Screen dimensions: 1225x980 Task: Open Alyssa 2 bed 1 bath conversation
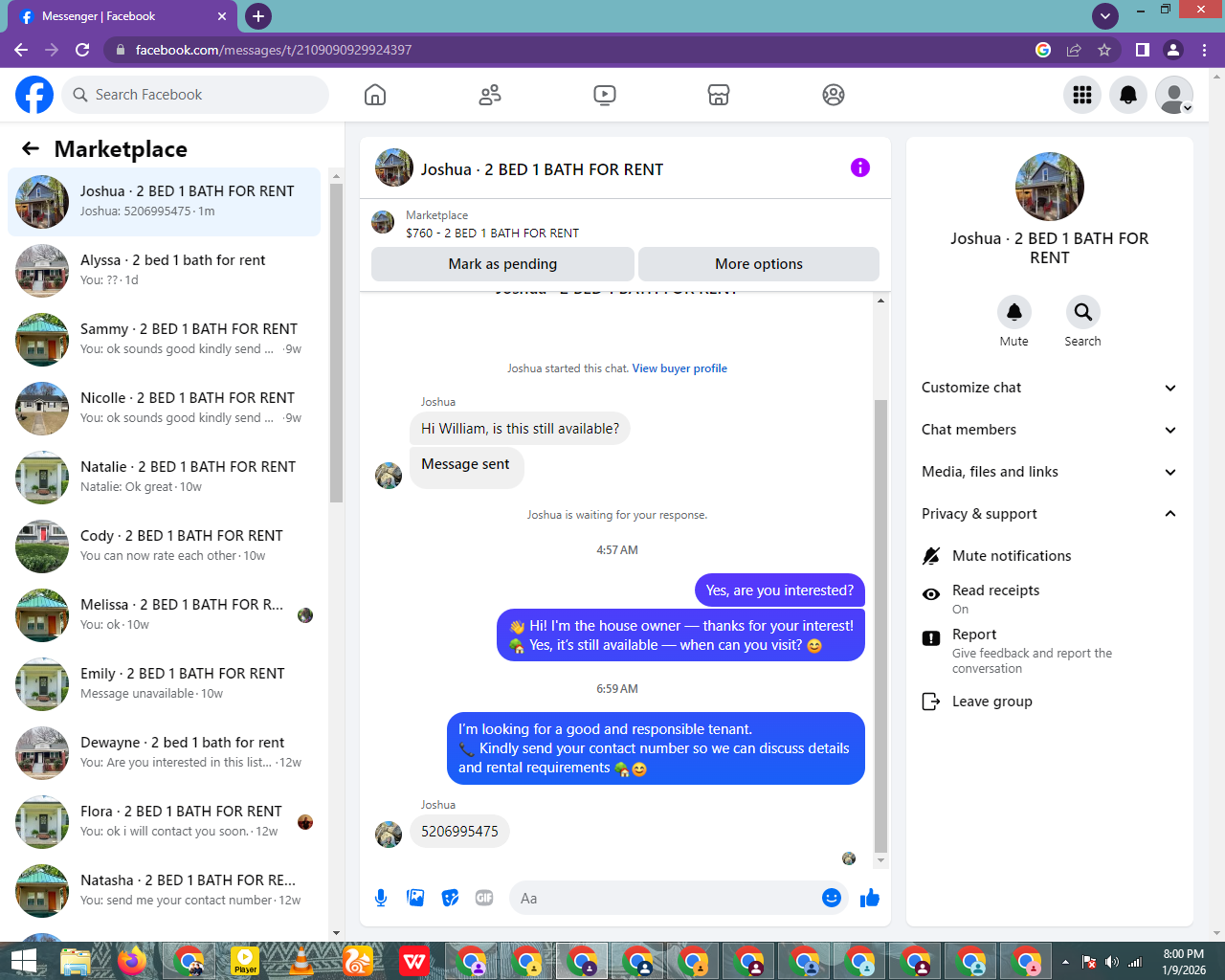pos(165,271)
